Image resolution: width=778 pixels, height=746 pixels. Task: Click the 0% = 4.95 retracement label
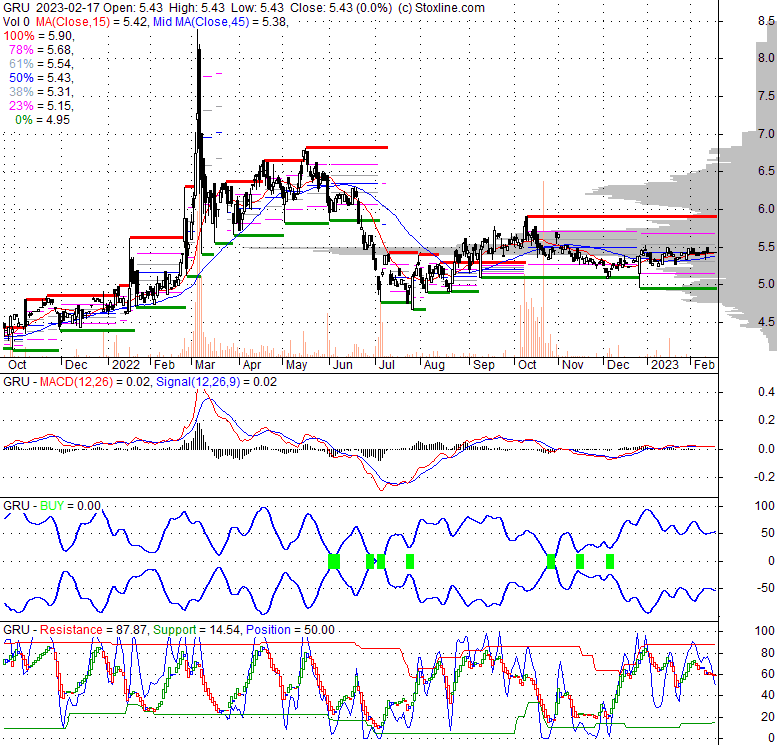(43, 120)
